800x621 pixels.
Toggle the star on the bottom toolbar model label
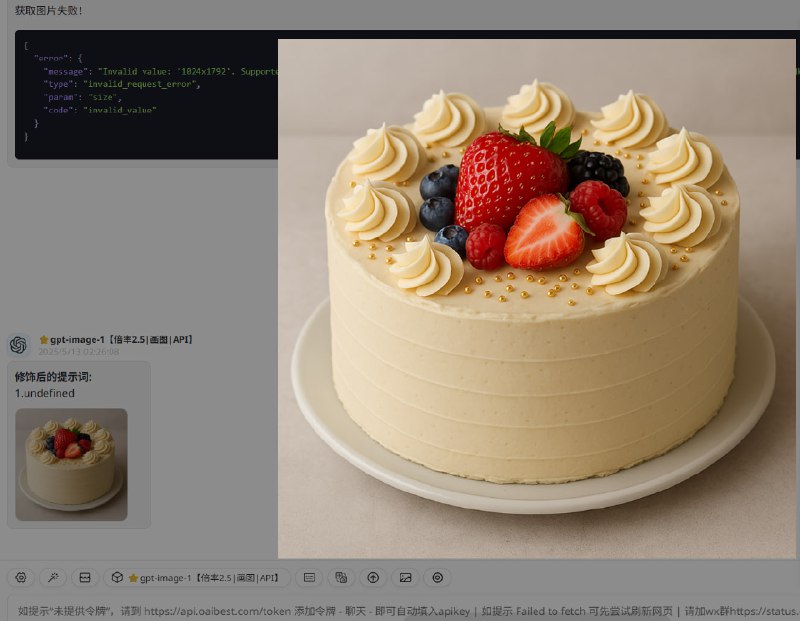pos(132,578)
